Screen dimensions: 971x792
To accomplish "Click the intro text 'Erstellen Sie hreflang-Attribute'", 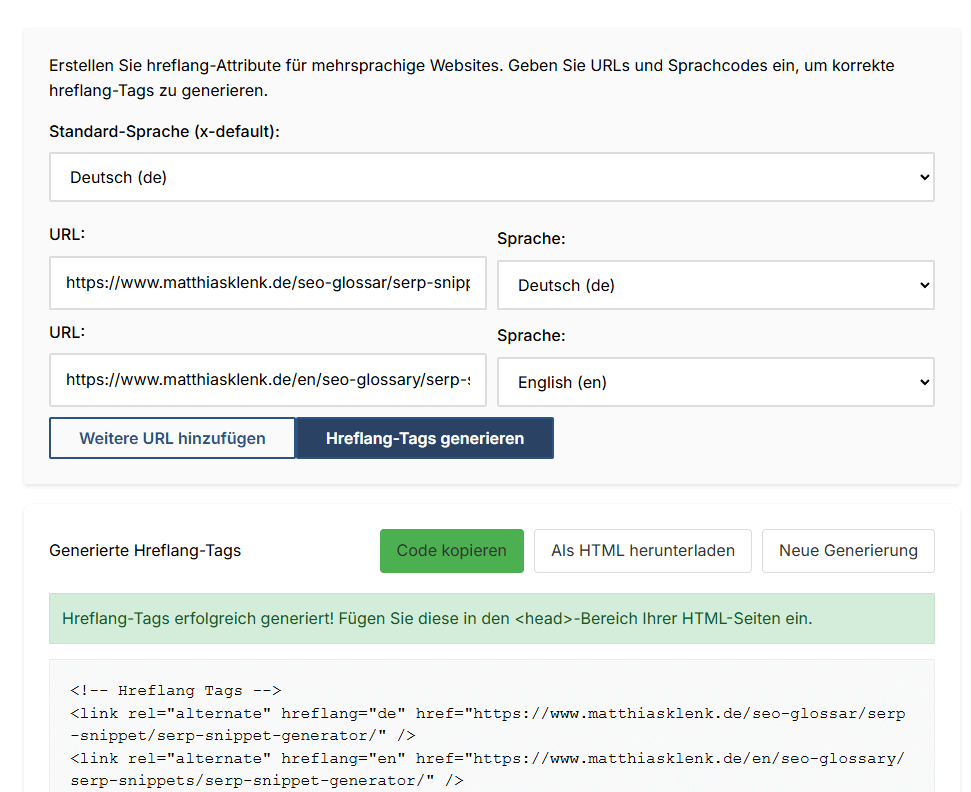I will click(x=472, y=78).
